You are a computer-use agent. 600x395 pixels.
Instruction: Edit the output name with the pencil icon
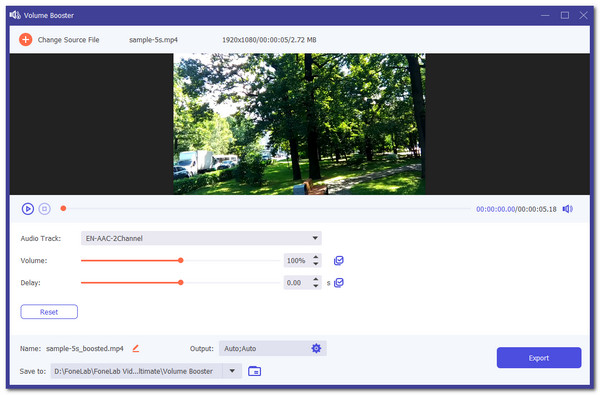tap(135, 349)
